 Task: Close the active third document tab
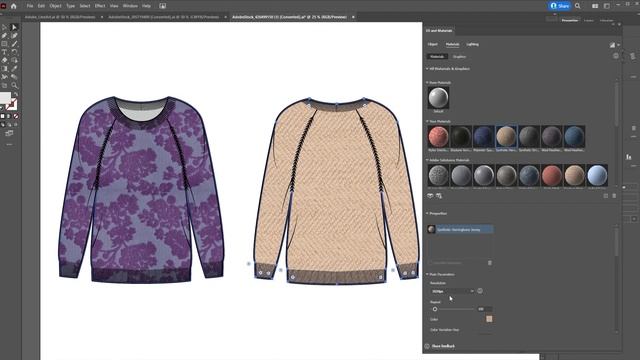(353, 17)
